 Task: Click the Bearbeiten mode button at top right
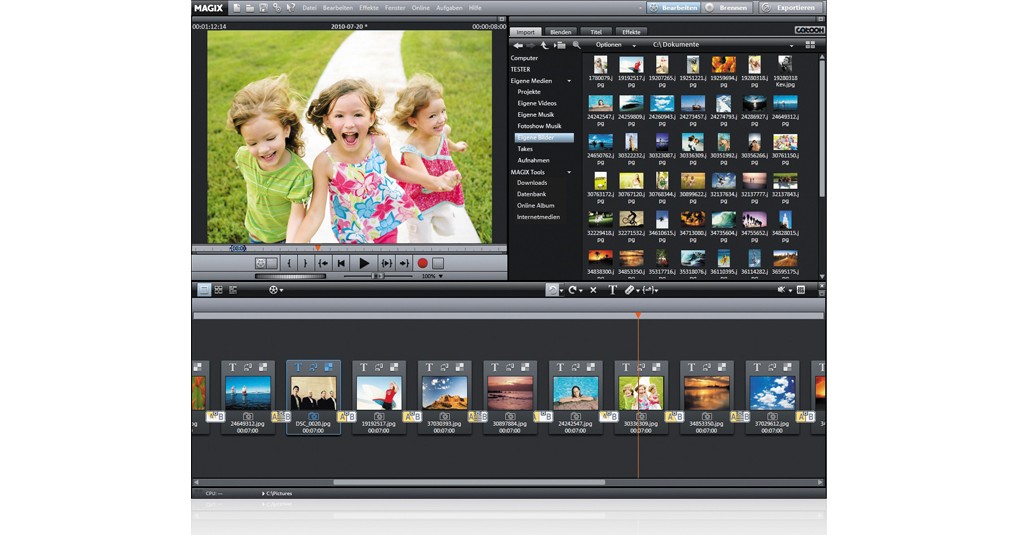pos(673,8)
